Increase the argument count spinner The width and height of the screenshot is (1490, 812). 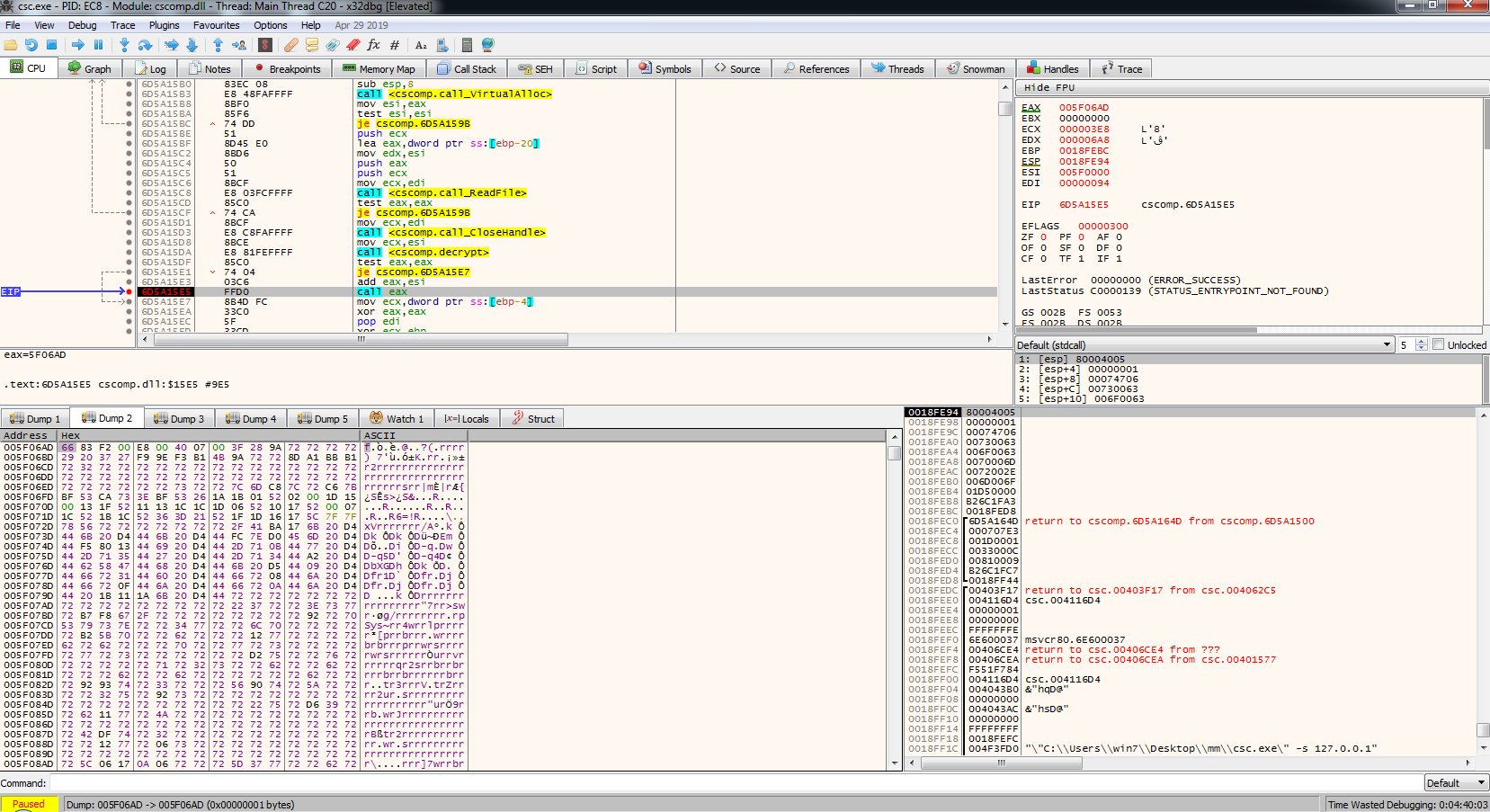[x=1422, y=342]
